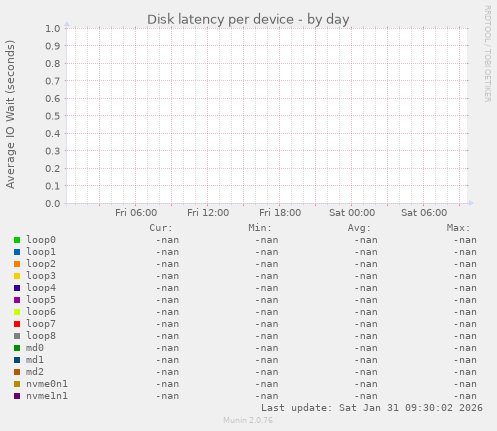Click the 'Avg:' column header
This screenshot has height=431, width=497.
coord(359,228)
